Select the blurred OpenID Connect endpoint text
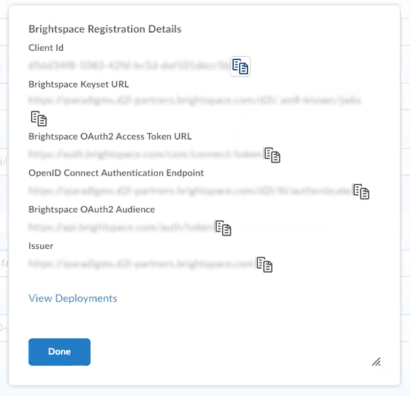Image resolution: width=410 pixels, height=396 pixels. [190, 190]
